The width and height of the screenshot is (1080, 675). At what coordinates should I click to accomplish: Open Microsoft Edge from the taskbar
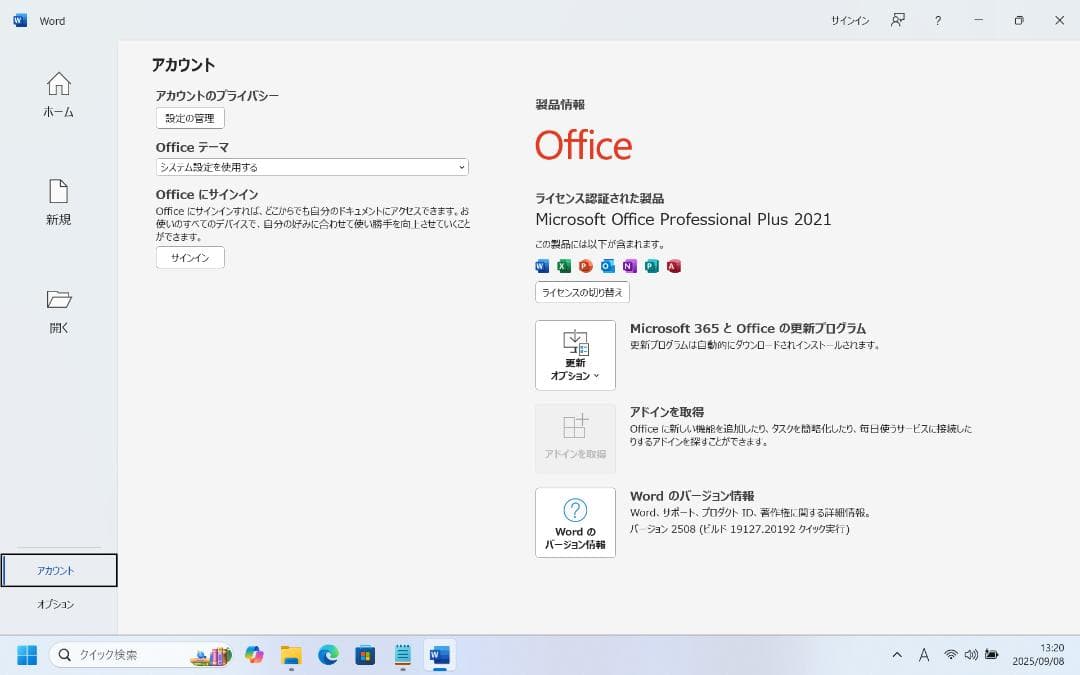[x=328, y=655]
